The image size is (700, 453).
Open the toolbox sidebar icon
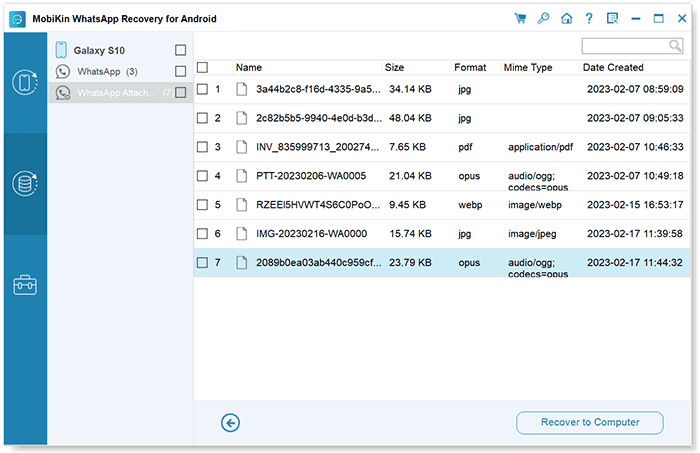[25, 285]
